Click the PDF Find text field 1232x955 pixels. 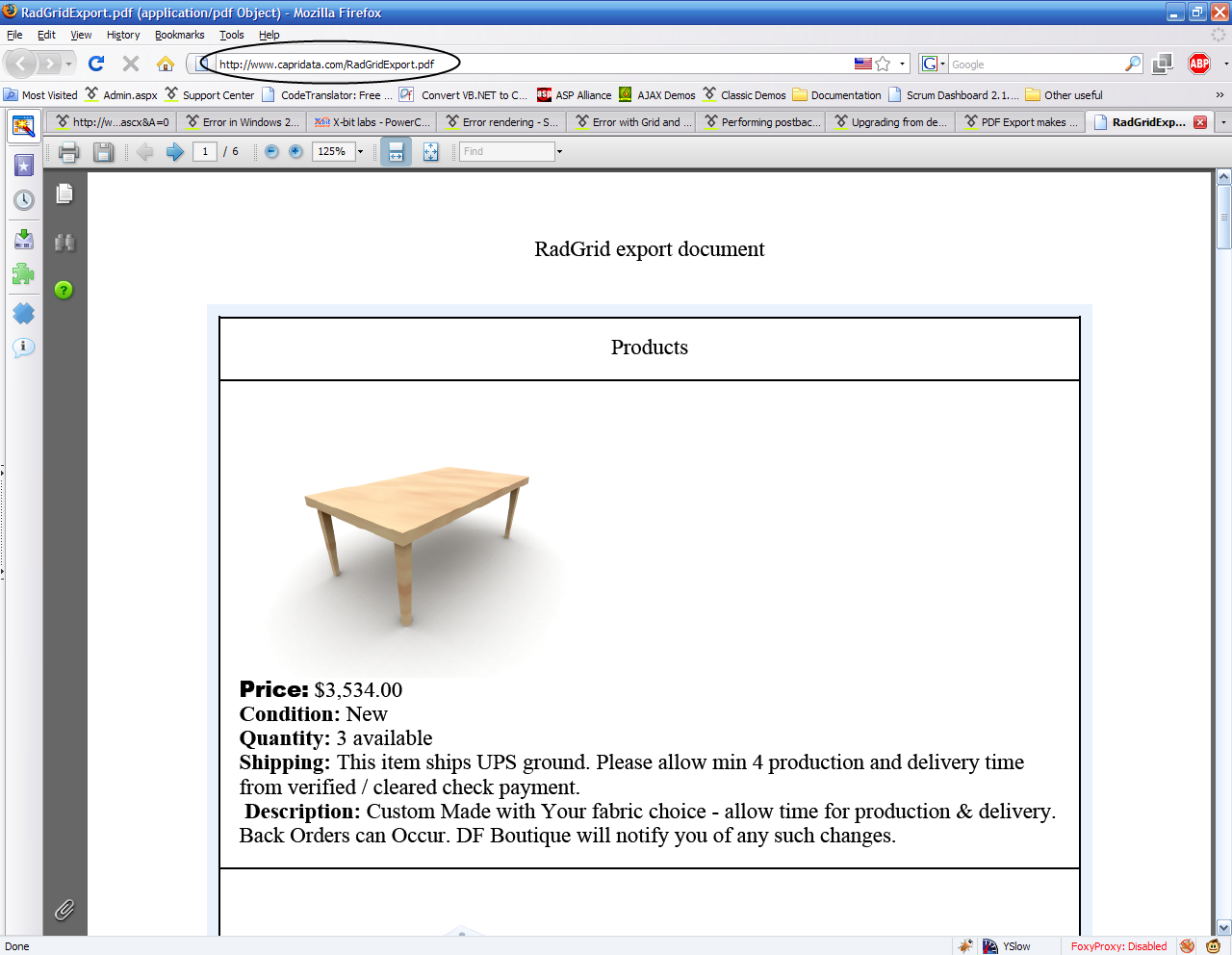pyautogui.click(x=507, y=151)
